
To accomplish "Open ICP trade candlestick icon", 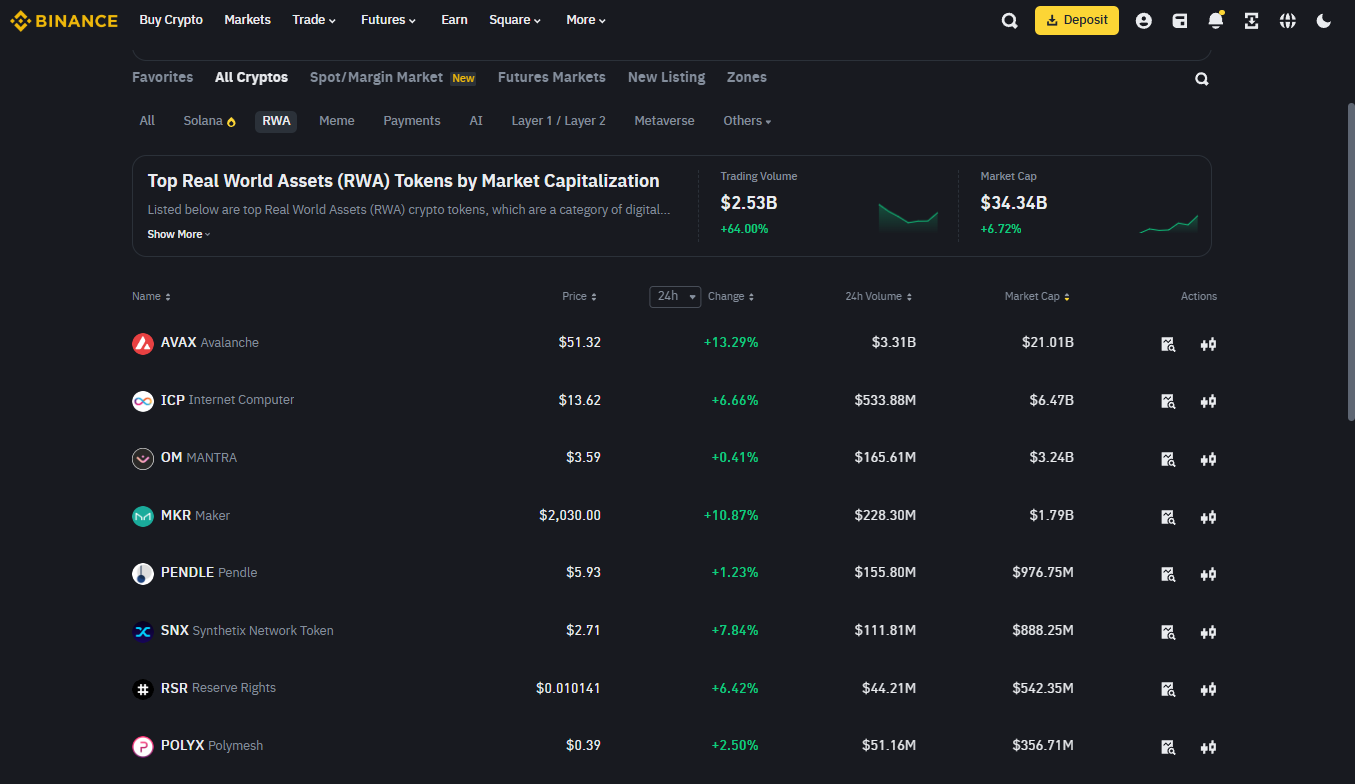I will (1208, 401).
